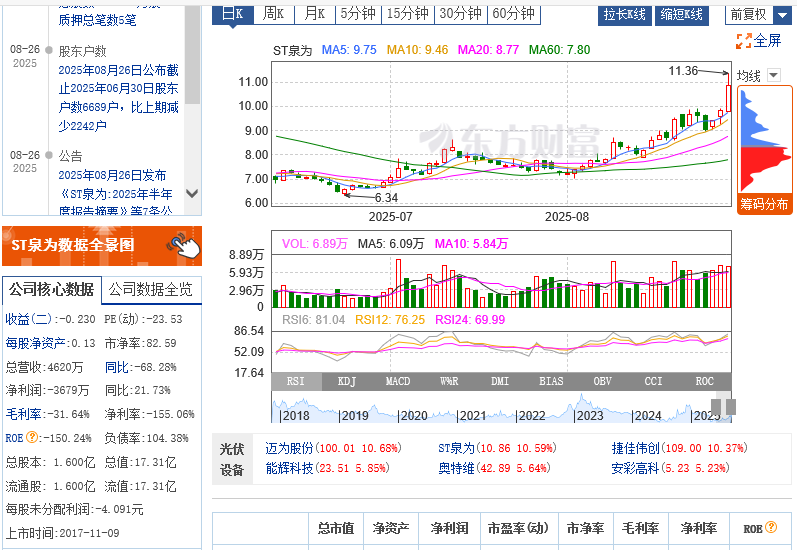
Task: Click 2020 on the year timeline
Action: pos(413,416)
